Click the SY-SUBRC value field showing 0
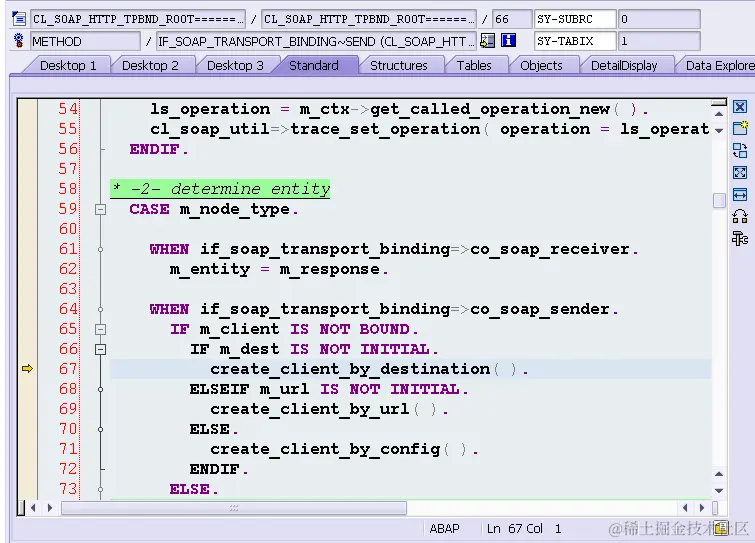Viewport: 755px width, 543px height. (x=659, y=19)
